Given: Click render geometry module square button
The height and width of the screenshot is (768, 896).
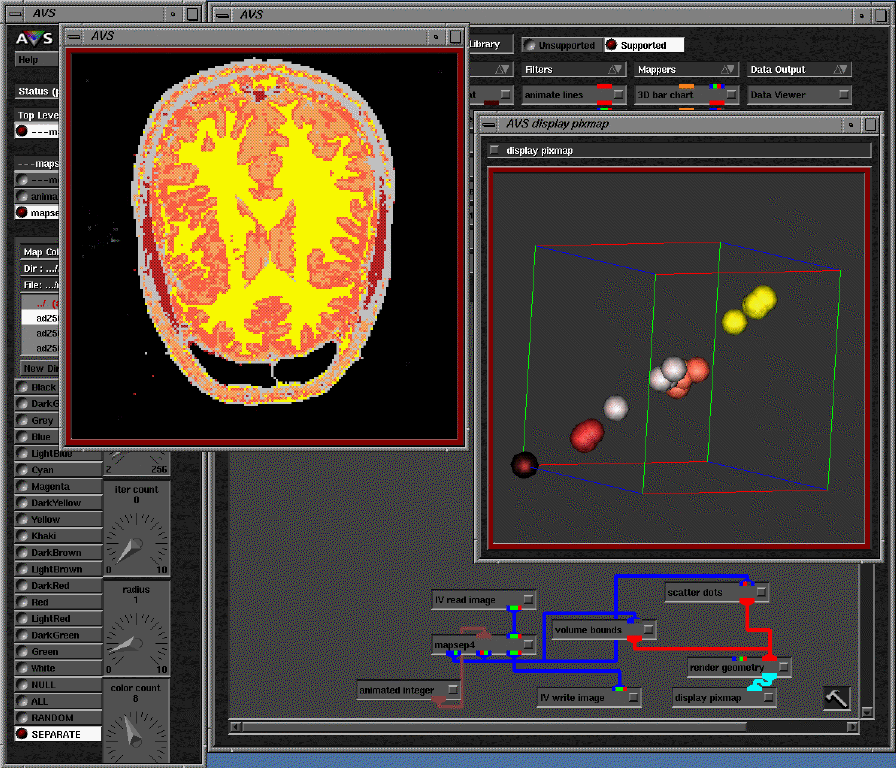Looking at the screenshot, I should coord(783,667).
